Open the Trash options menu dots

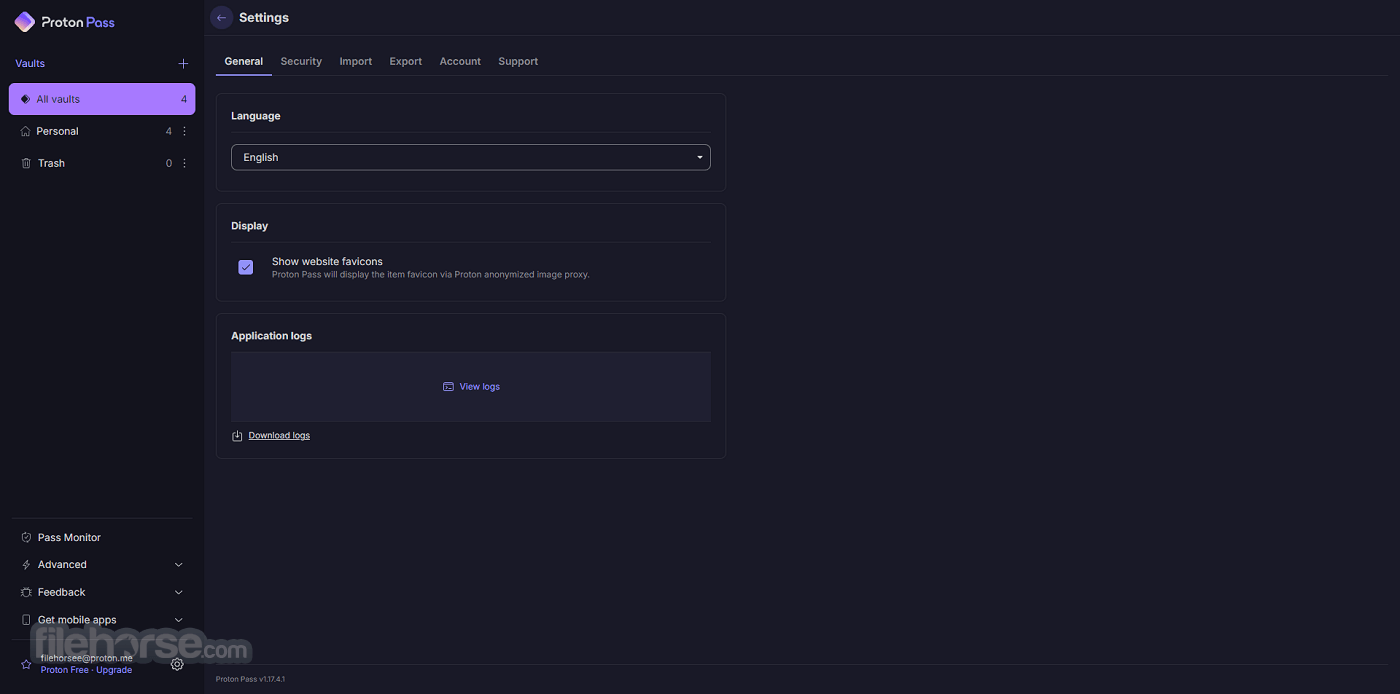click(x=184, y=163)
